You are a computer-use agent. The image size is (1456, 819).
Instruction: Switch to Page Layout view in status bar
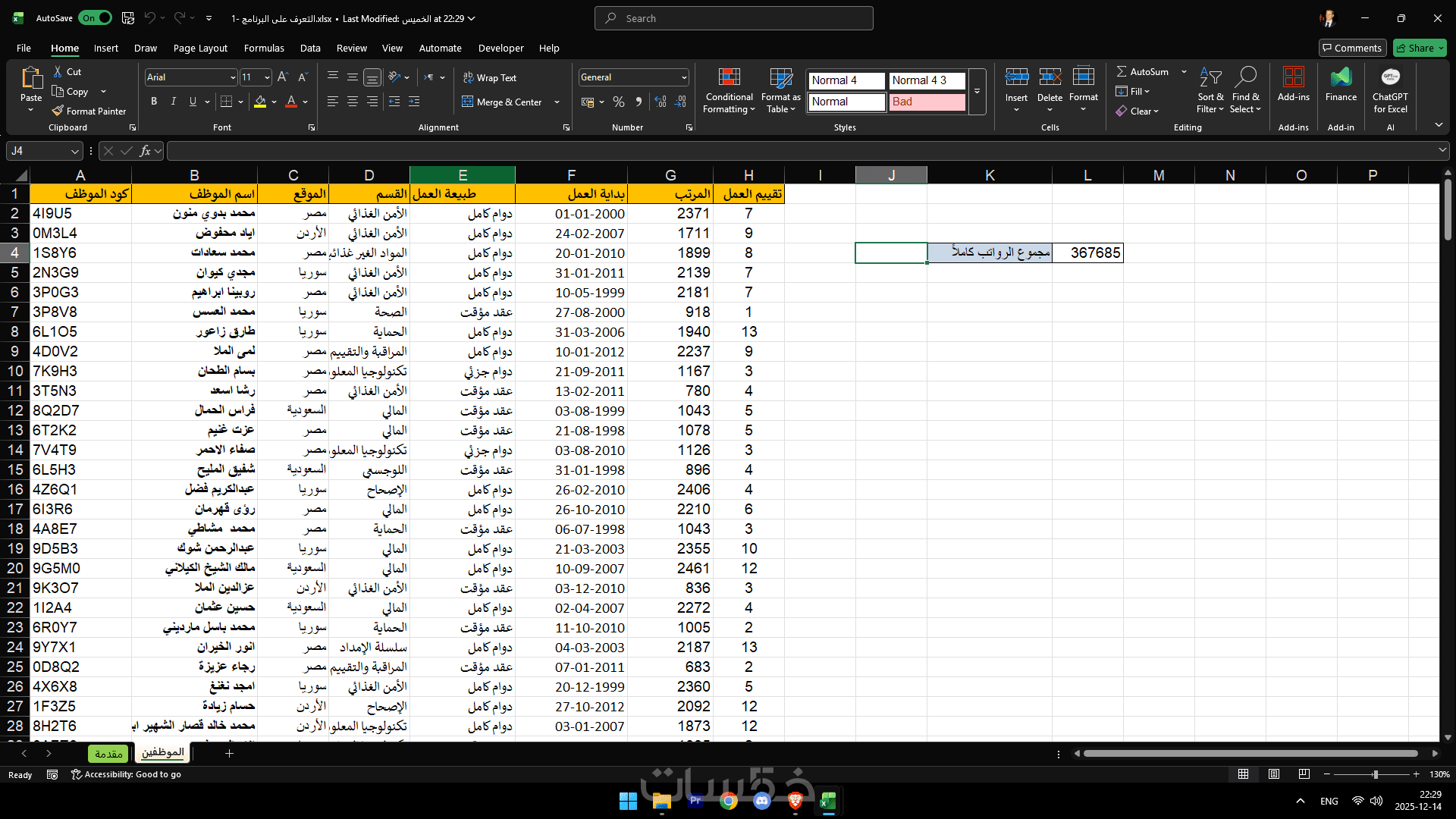1274,774
